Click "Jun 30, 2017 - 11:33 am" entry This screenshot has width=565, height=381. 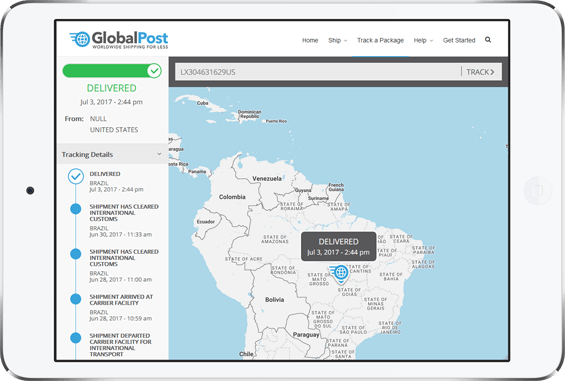pyautogui.click(x=120, y=235)
